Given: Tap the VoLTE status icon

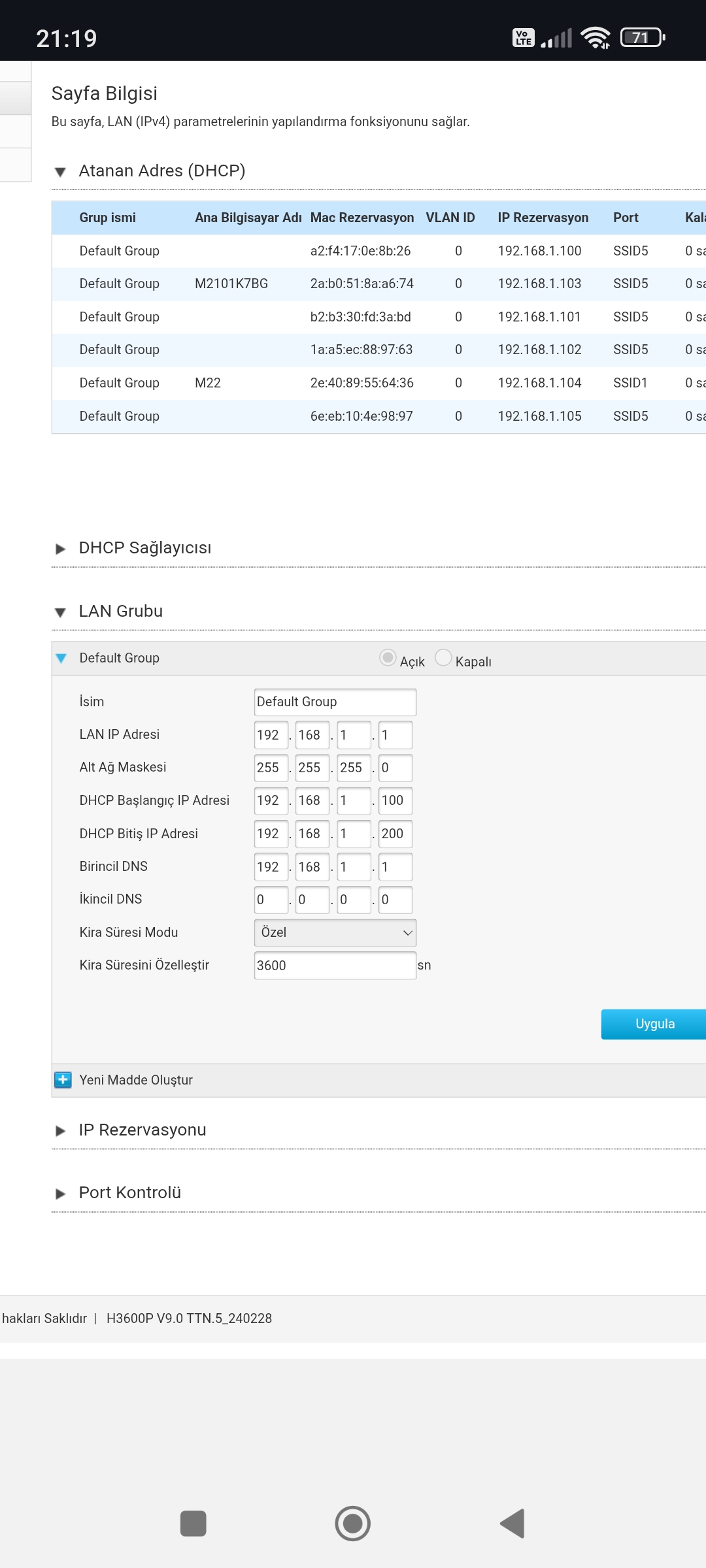Looking at the screenshot, I should [524, 38].
